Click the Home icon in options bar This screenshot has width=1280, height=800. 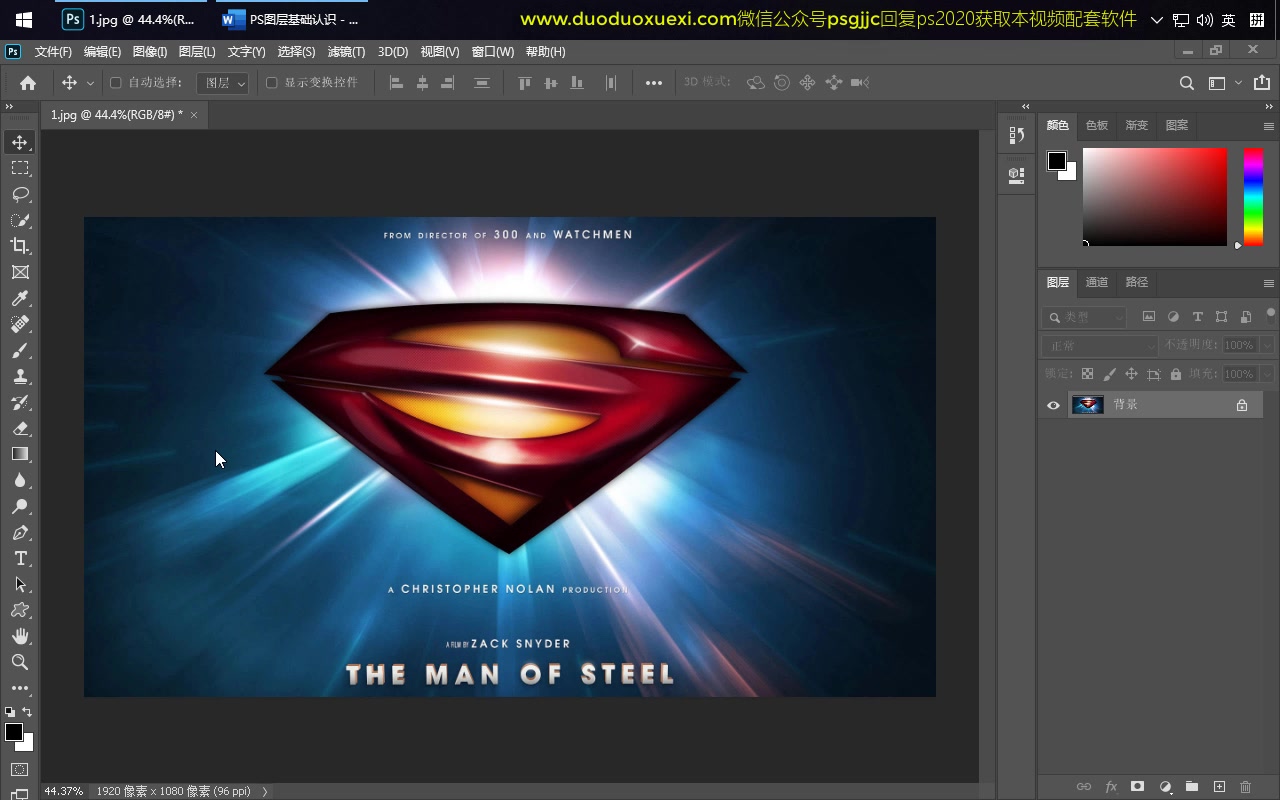coord(28,83)
